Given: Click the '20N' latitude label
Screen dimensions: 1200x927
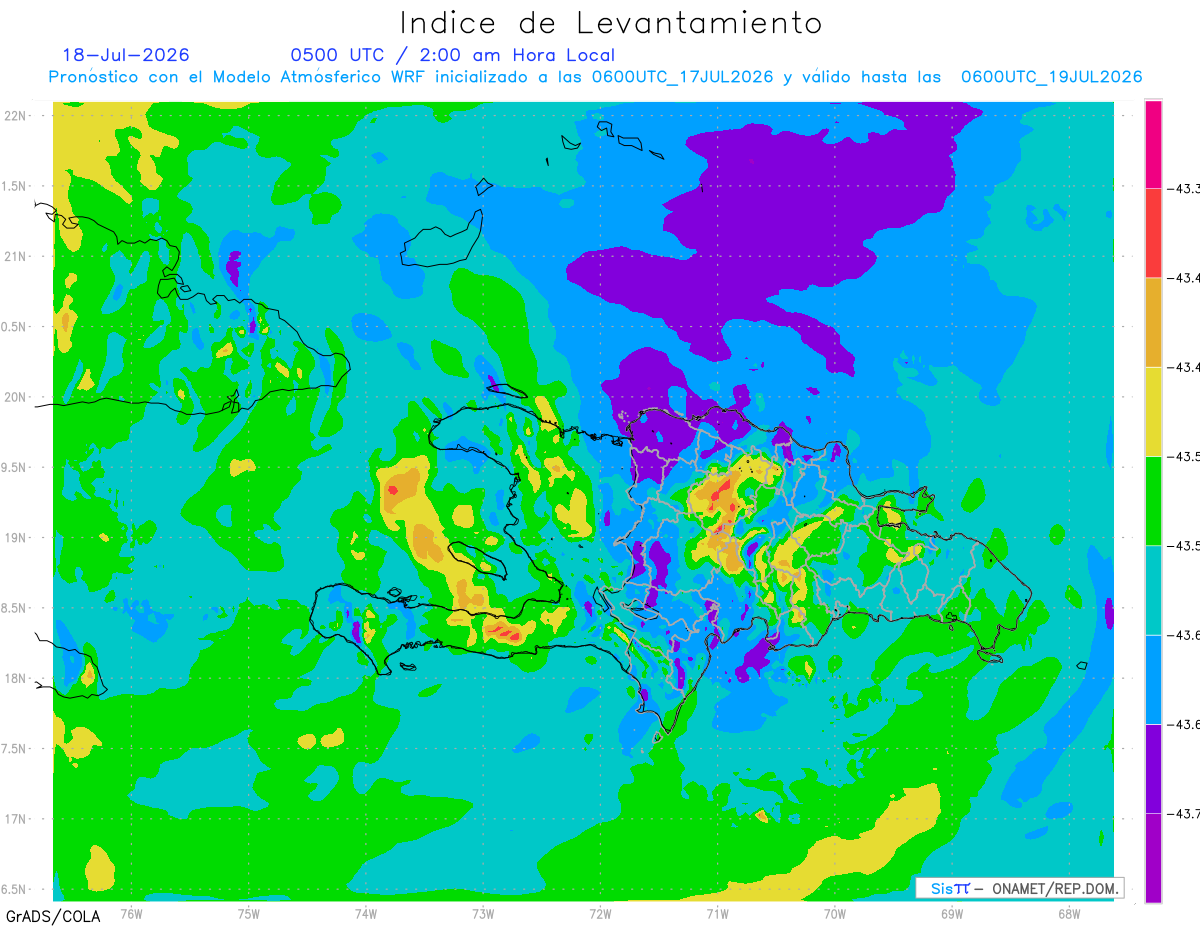Looking at the screenshot, I should click(16, 397).
